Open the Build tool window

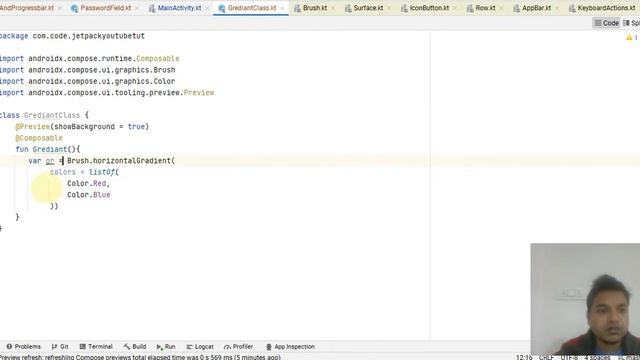(x=135, y=347)
